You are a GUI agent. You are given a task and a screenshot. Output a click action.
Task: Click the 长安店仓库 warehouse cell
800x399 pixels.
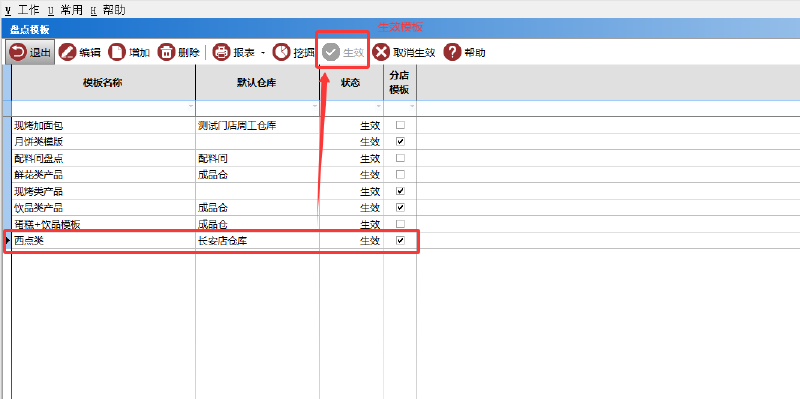pyautogui.click(x=258, y=241)
